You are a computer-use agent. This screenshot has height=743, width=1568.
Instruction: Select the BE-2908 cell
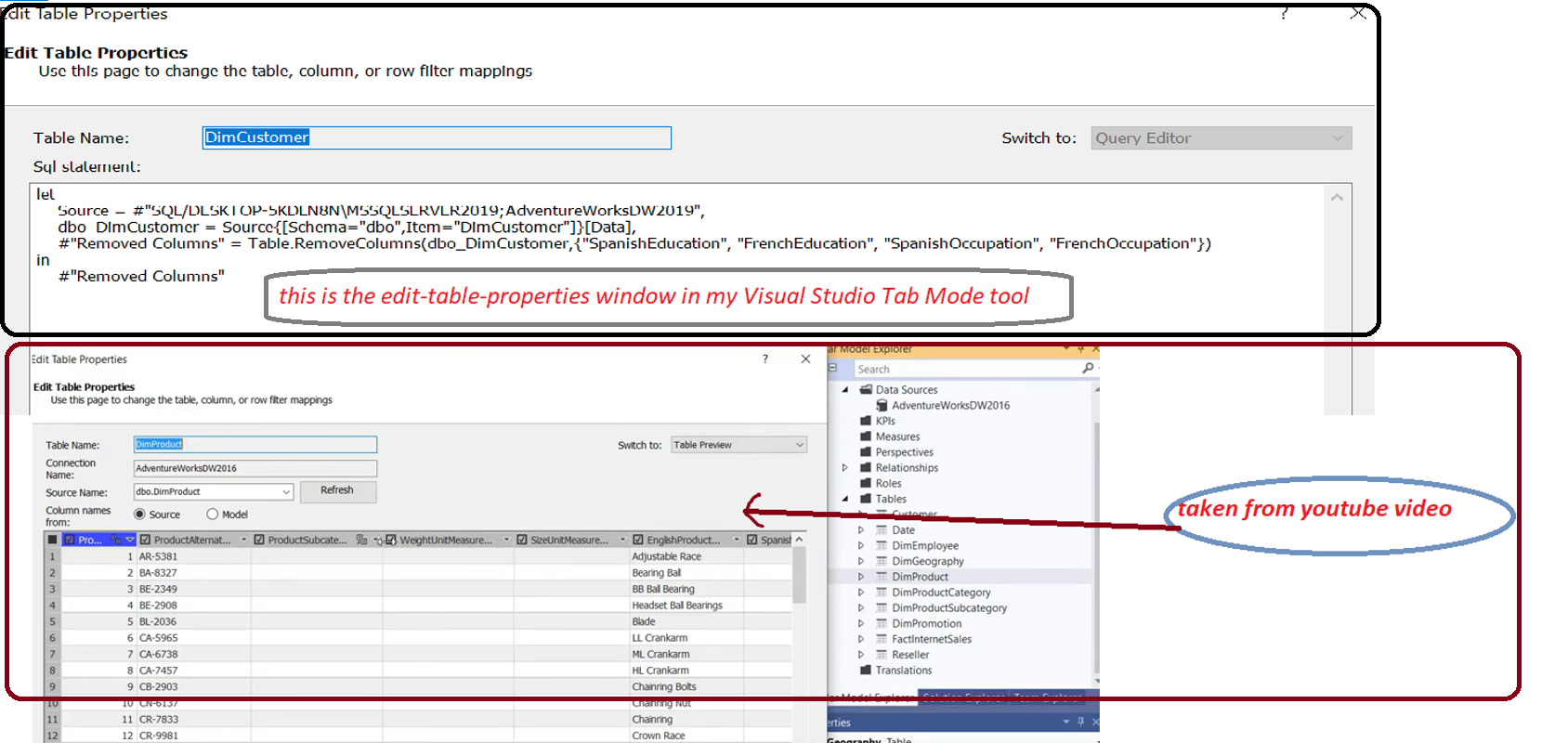(x=193, y=606)
